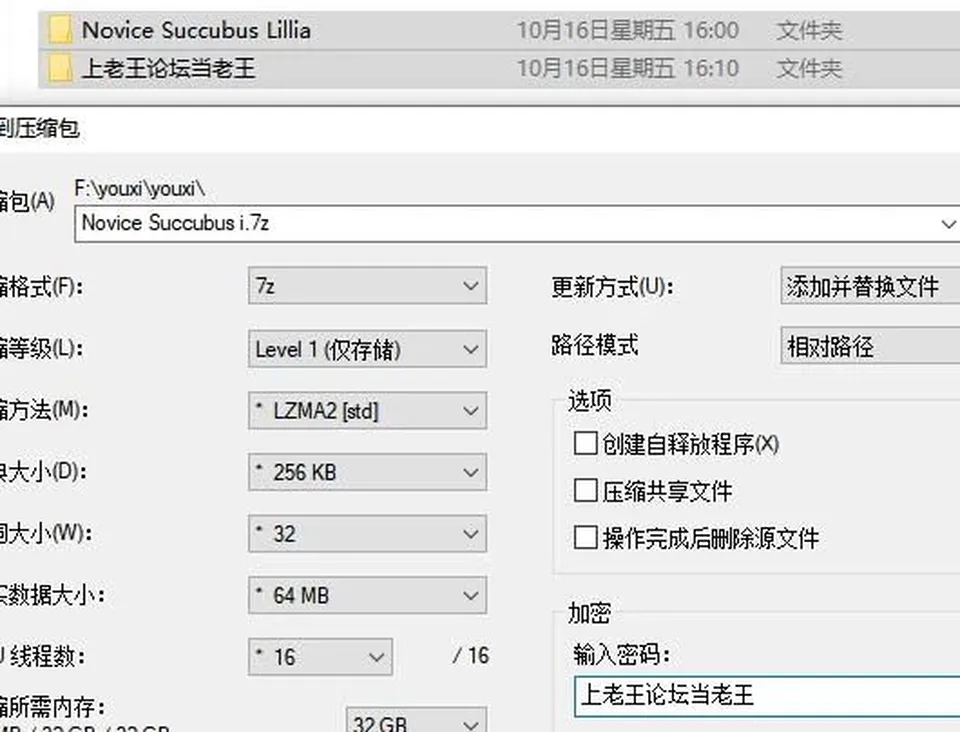Open the 添加并替换文件 update mode dropdown

point(870,285)
